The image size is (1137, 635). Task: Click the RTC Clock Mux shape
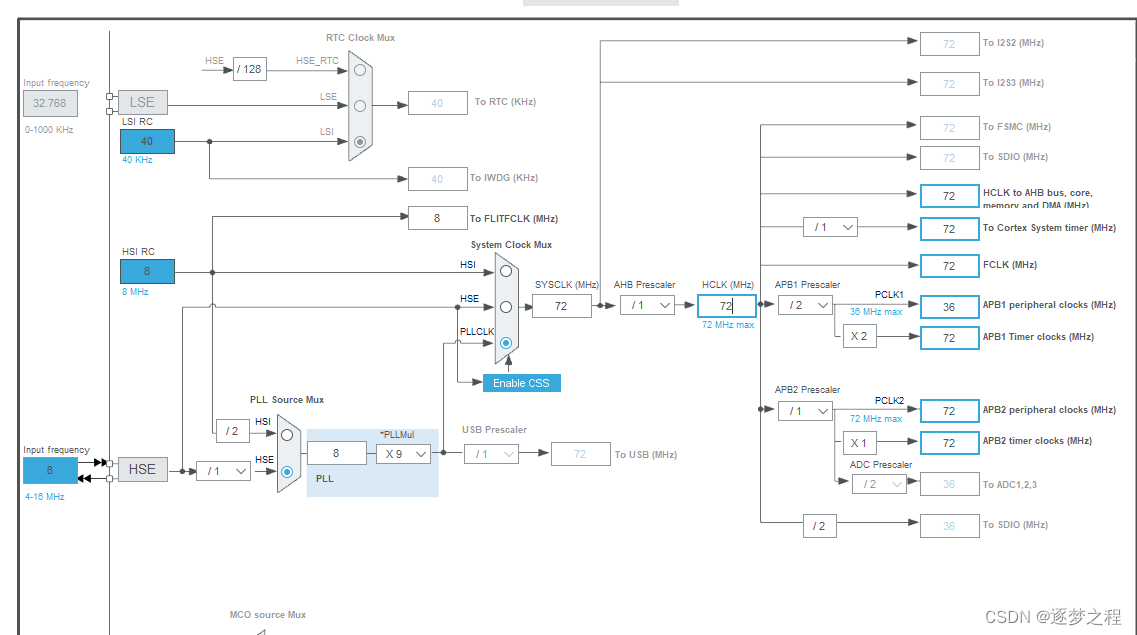click(x=360, y=105)
